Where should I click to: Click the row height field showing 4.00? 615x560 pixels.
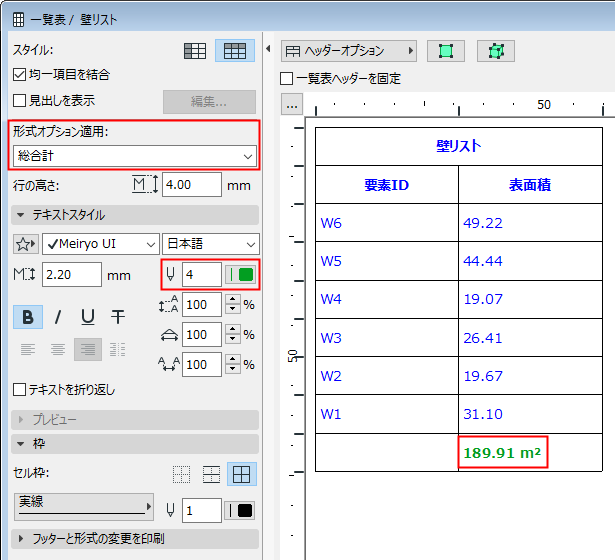(x=192, y=185)
